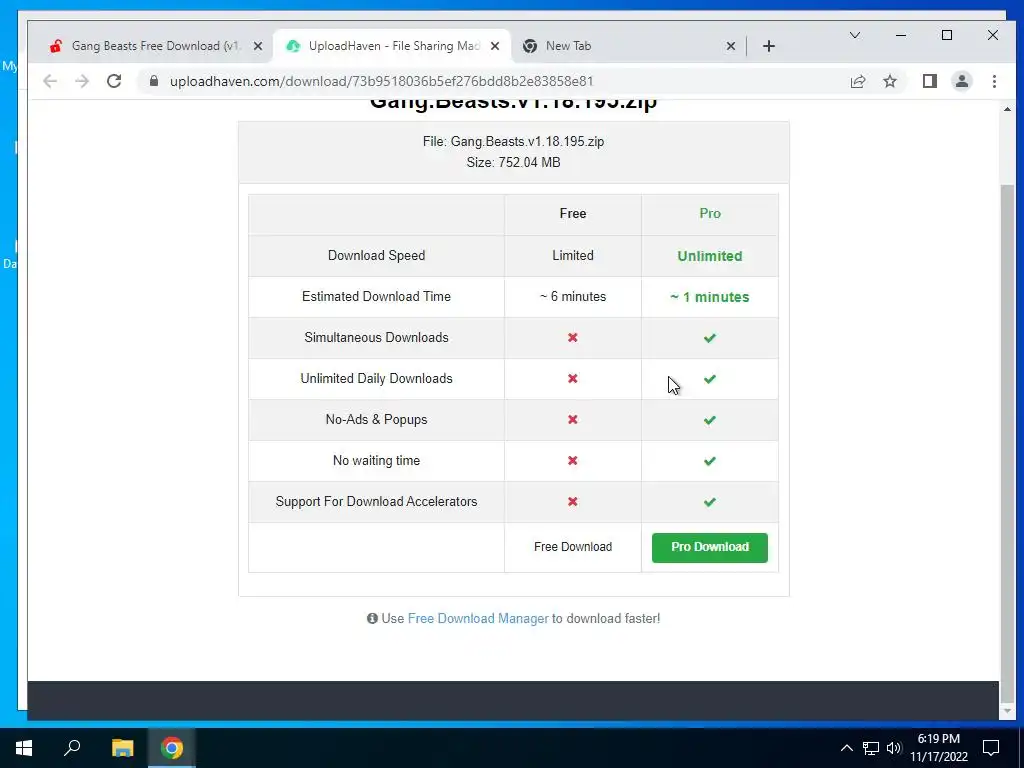Click the address bar URL

tap(381, 81)
